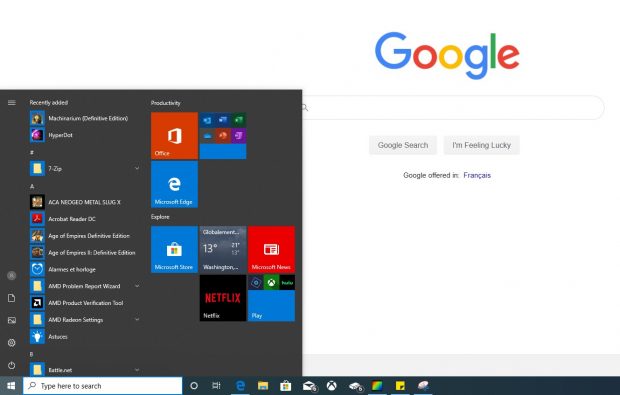Screen dimensions: 620x395
Task: Open Settings gear in Start sidebar
Action: pos(11,342)
